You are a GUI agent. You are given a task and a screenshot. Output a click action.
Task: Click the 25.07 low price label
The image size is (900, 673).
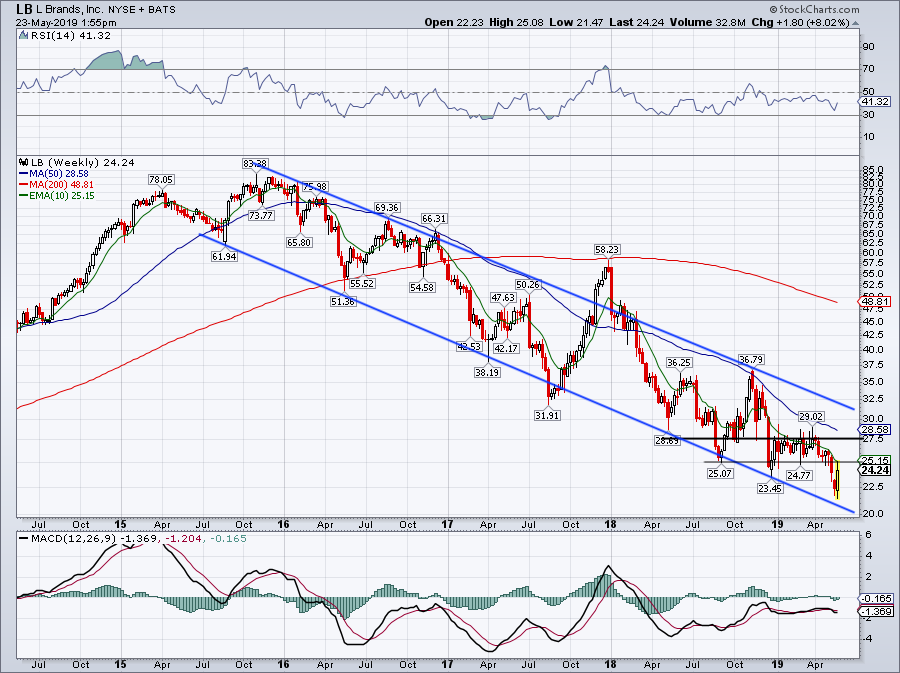tap(720, 473)
